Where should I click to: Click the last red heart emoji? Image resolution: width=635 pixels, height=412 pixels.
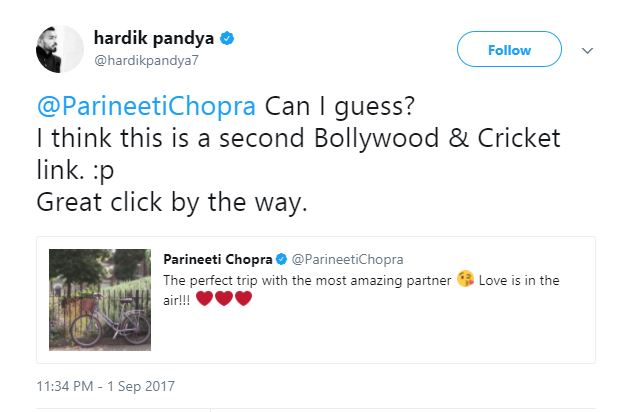243,300
